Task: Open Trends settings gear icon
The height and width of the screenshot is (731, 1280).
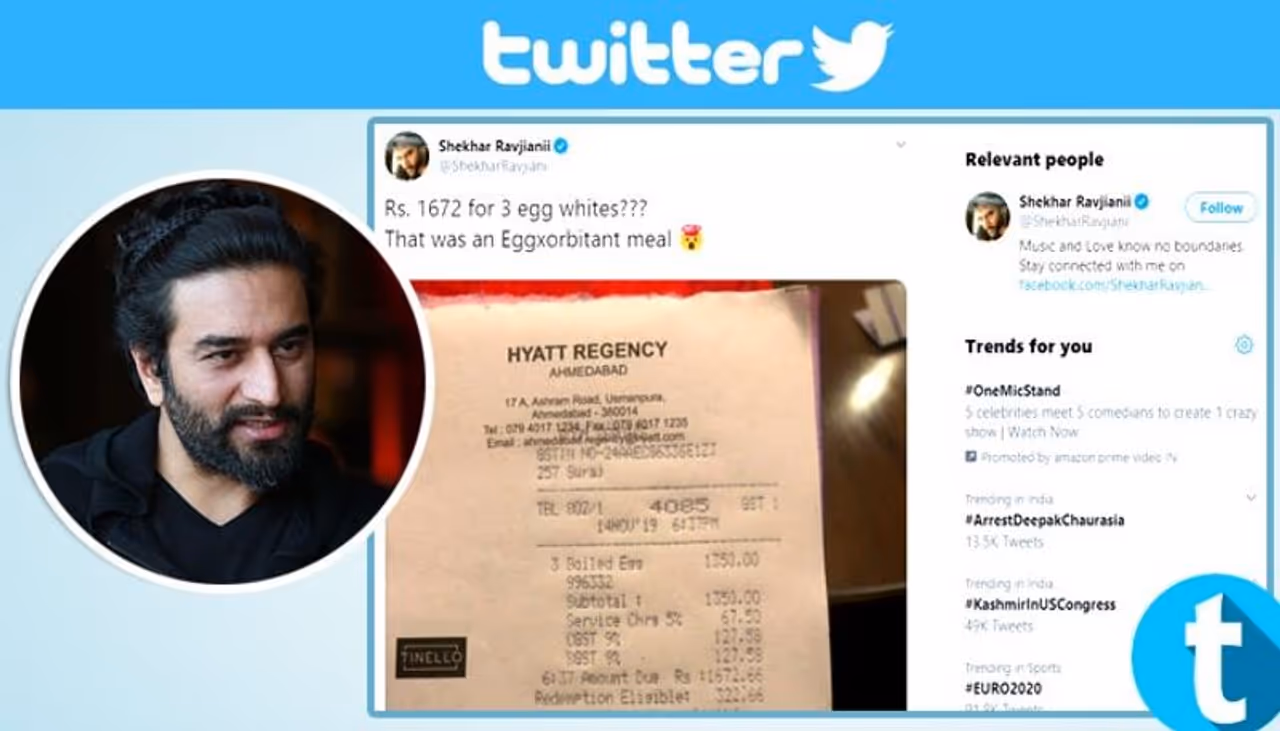Action: (1244, 345)
